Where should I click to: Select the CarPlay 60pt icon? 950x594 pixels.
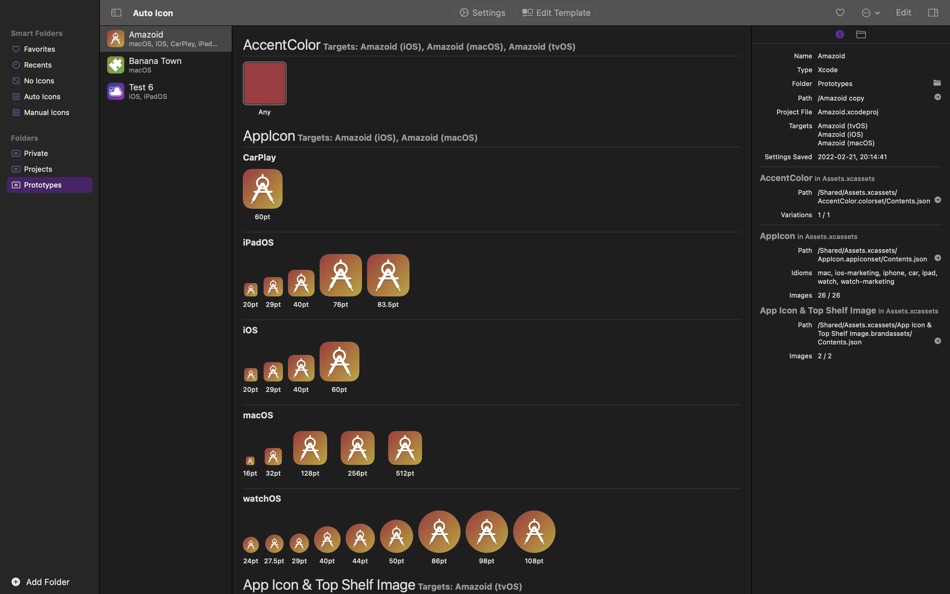[262, 189]
